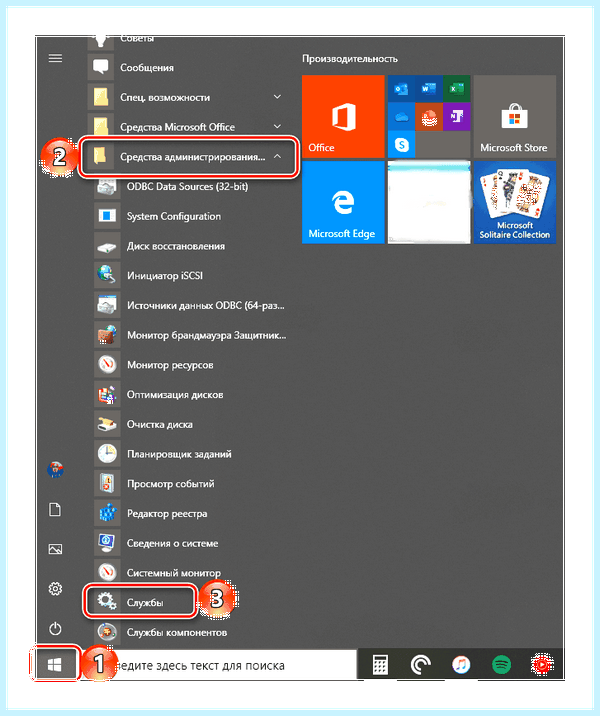Click the Службы gears icon
The width and height of the screenshot is (600, 716).
(107, 602)
